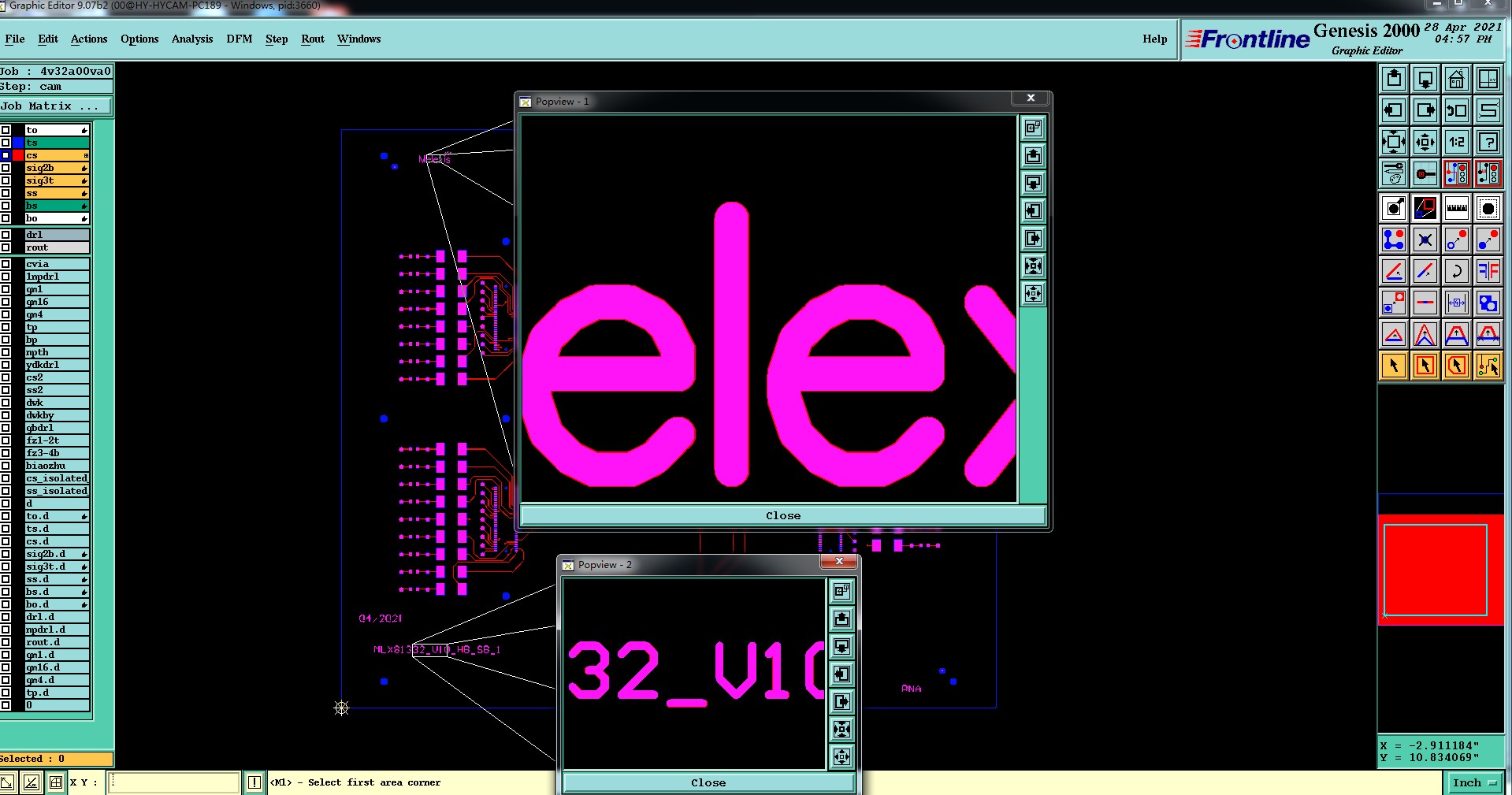Open the File menu
Screen dimensions: 1512x795
coord(14,39)
